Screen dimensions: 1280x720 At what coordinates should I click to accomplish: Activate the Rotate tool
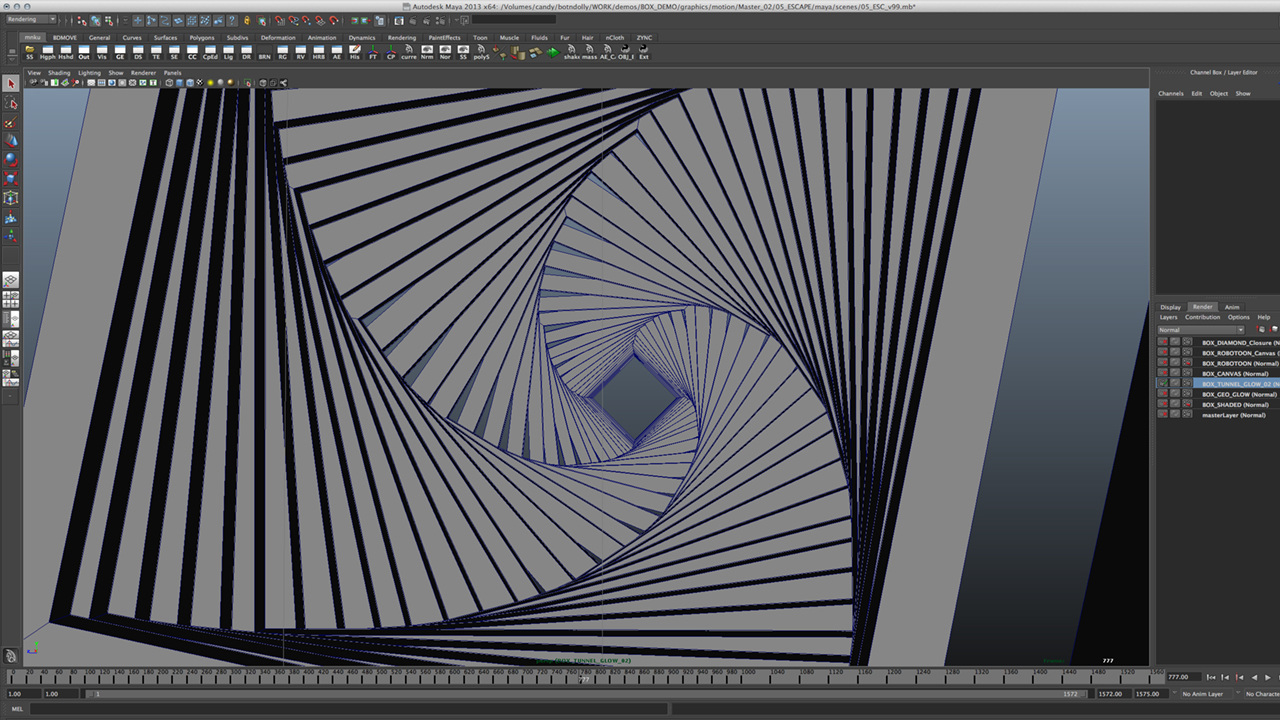tap(11, 160)
